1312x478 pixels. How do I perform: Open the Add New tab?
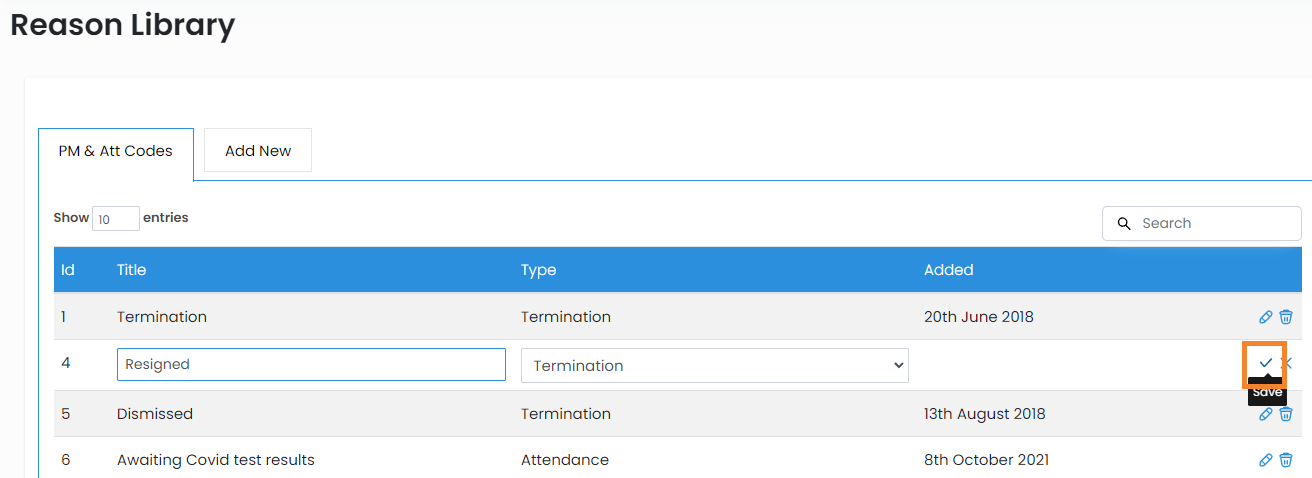click(258, 151)
